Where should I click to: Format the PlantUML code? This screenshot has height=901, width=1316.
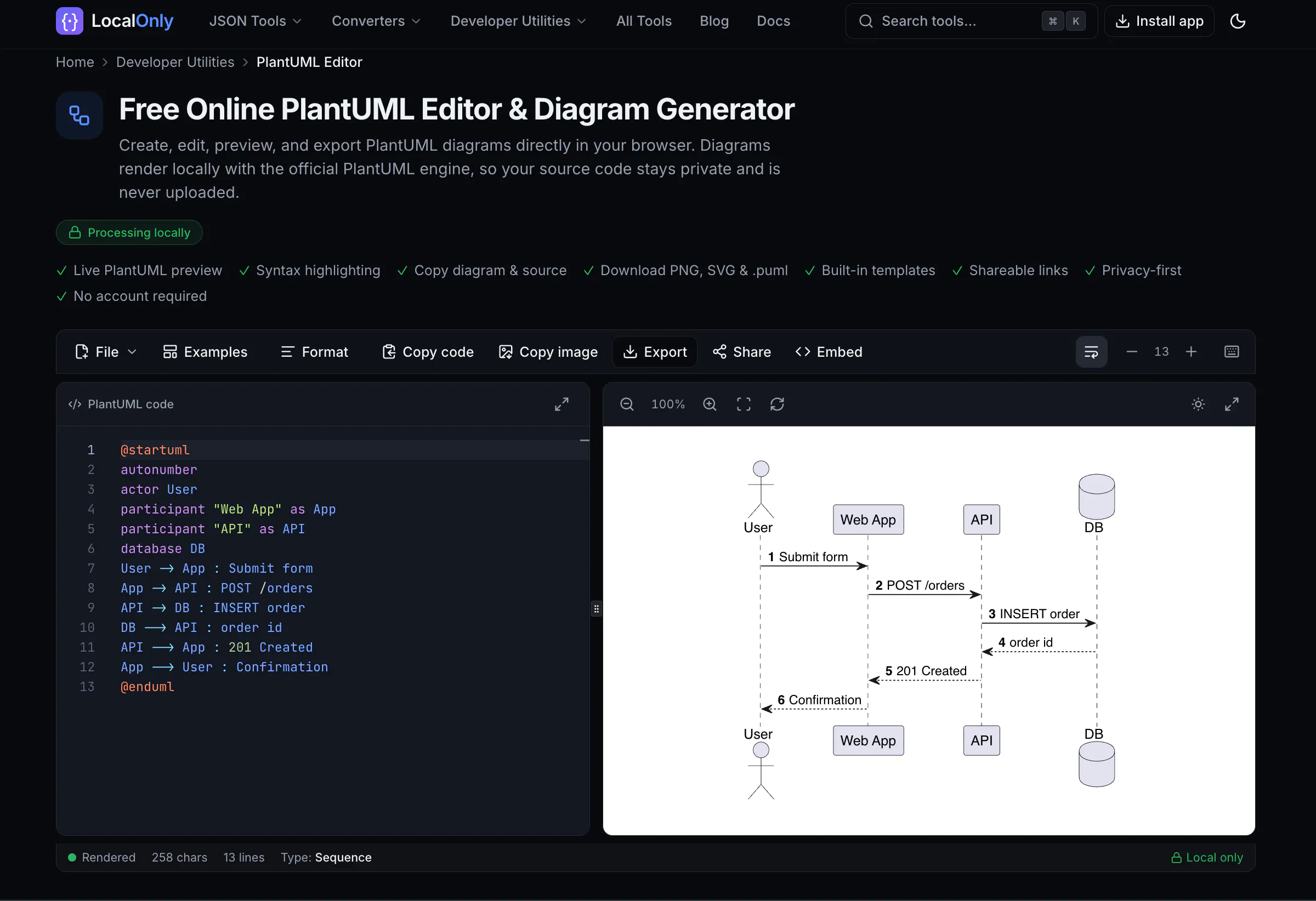click(314, 352)
